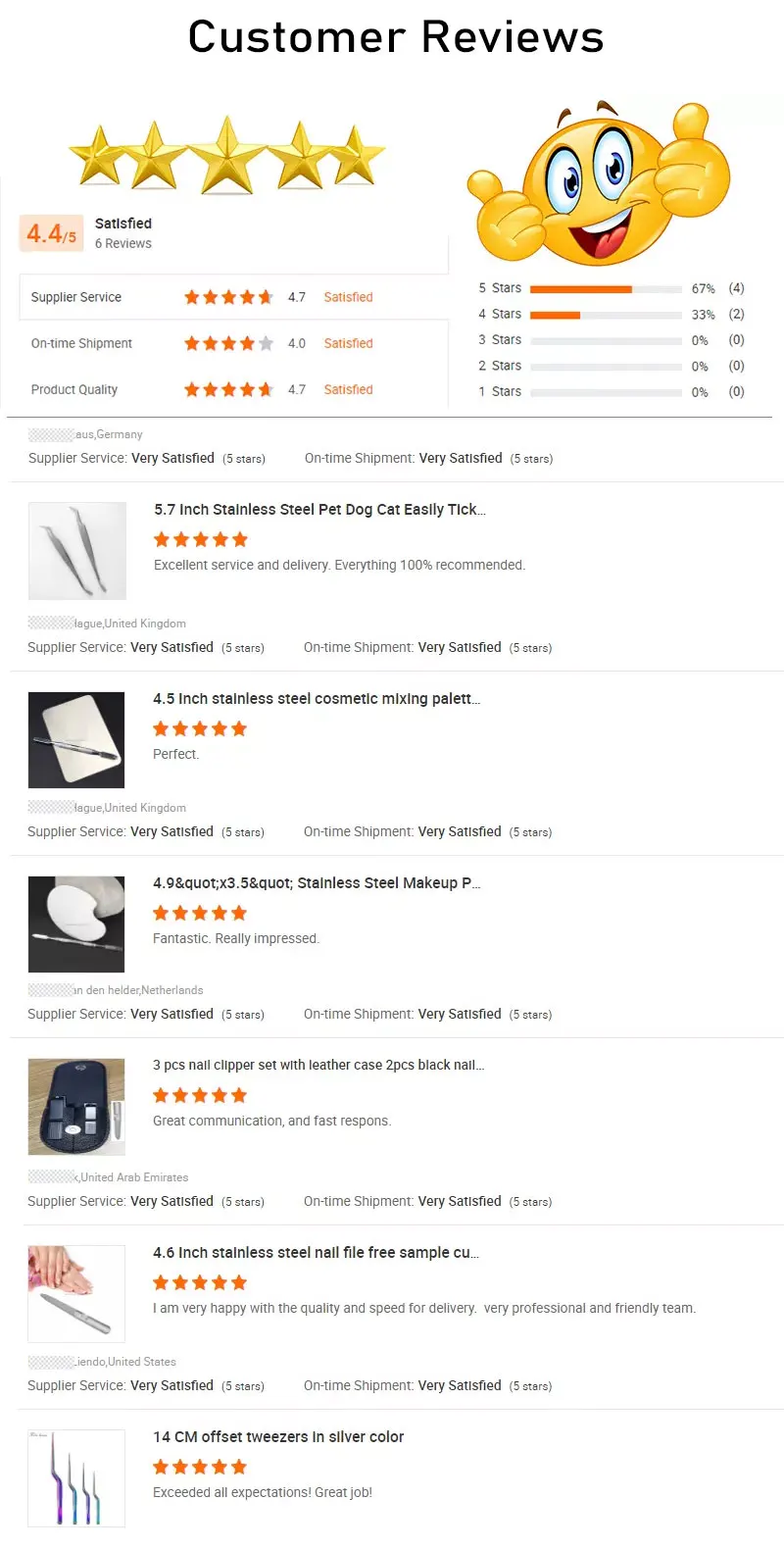The image size is (784, 1549).
Task: Click the 4.4/5 overall score badge
Action: pyautogui.click(x=51, y=233)
